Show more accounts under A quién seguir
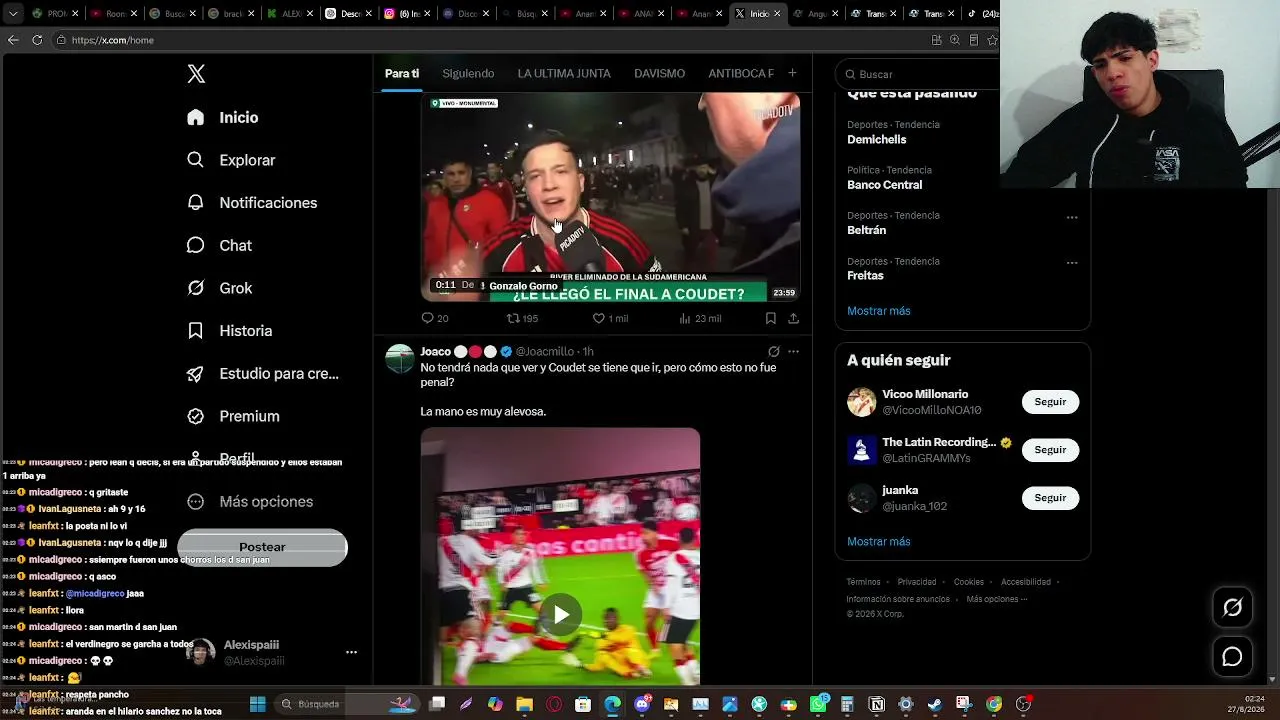Screen dimensions: 1280x720 879,541
